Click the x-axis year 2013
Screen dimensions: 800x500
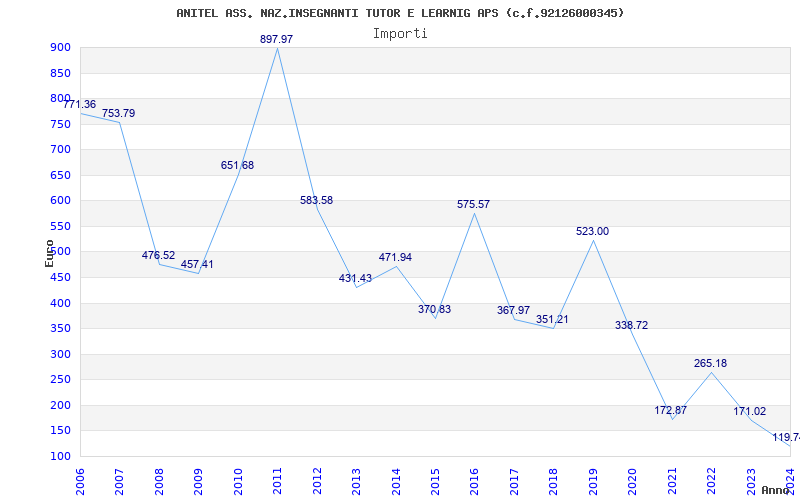[x=356, y=482]
